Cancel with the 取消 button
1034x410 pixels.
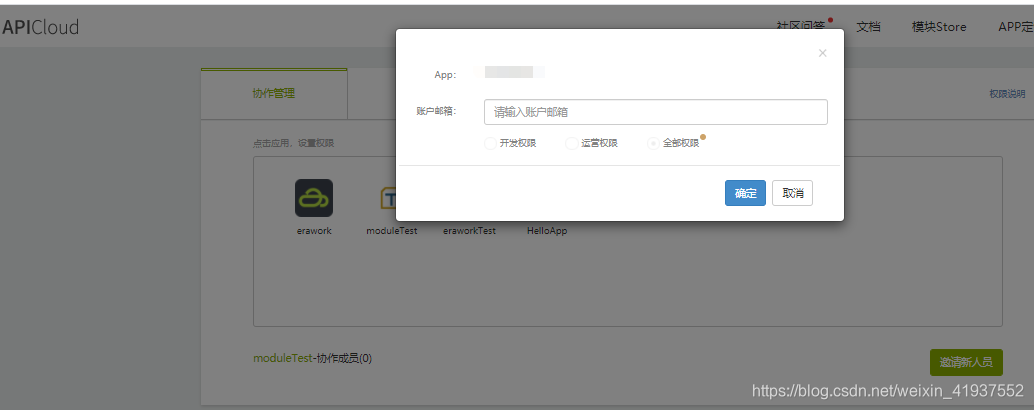tap(793, 193)
